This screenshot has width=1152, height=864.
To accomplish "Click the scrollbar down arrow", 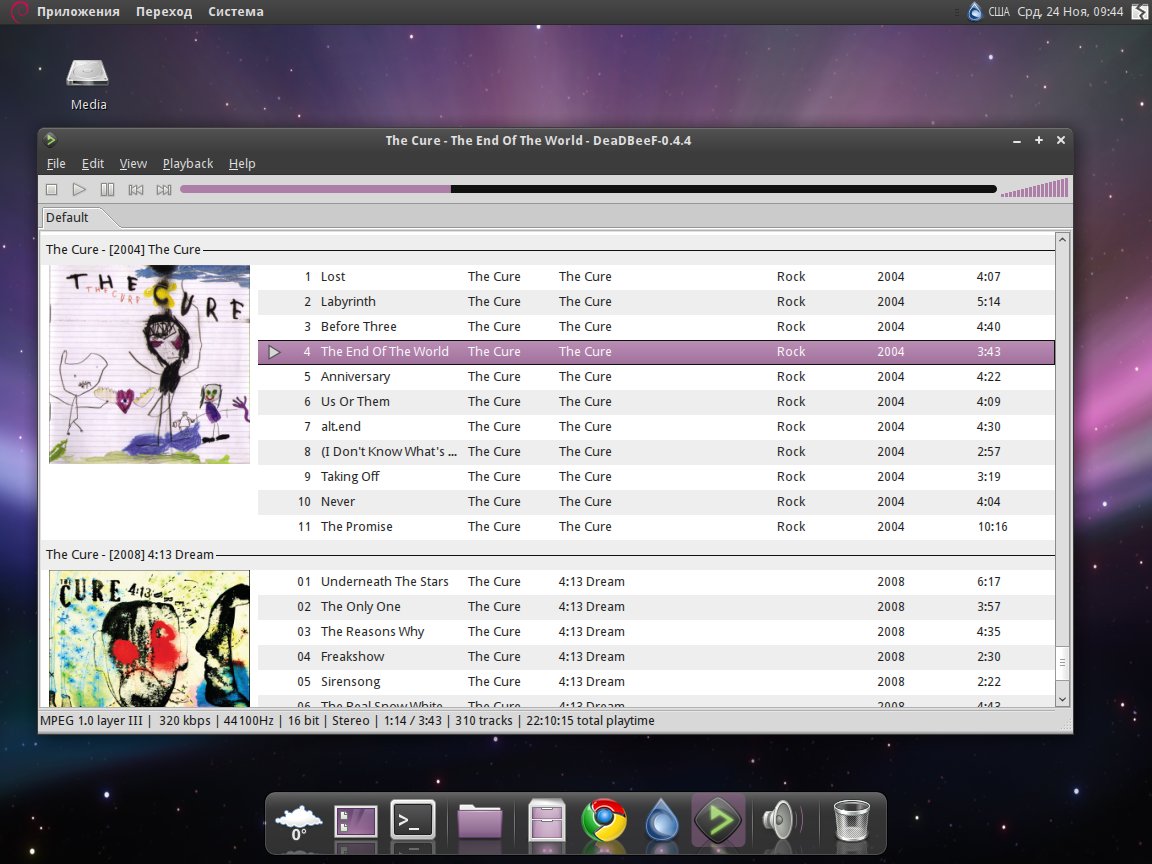I will (x=1062, y=699).
